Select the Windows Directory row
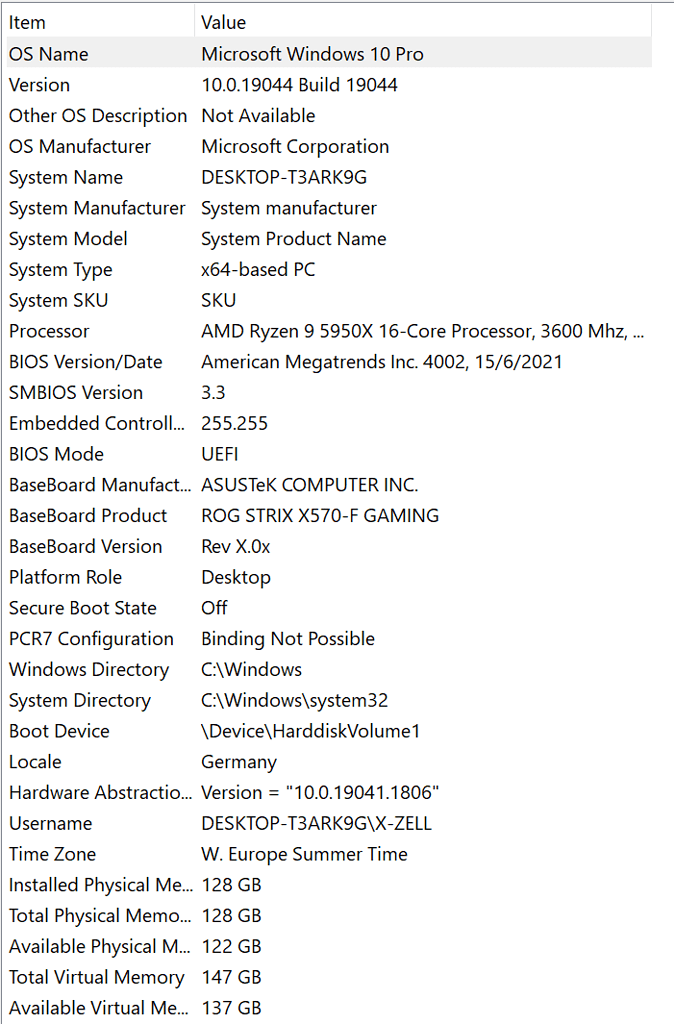 tap(329, 669)
